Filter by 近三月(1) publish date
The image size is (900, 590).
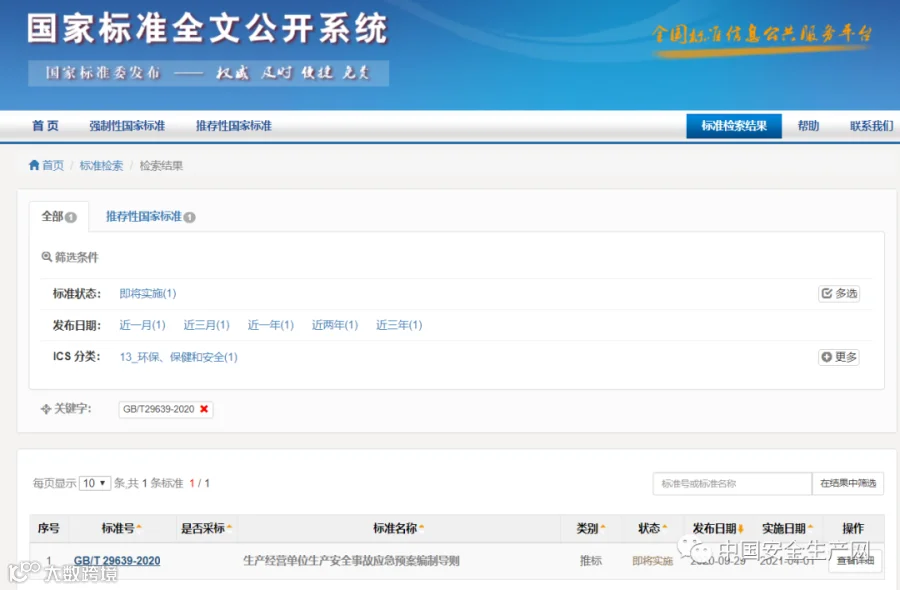point(207,325)
